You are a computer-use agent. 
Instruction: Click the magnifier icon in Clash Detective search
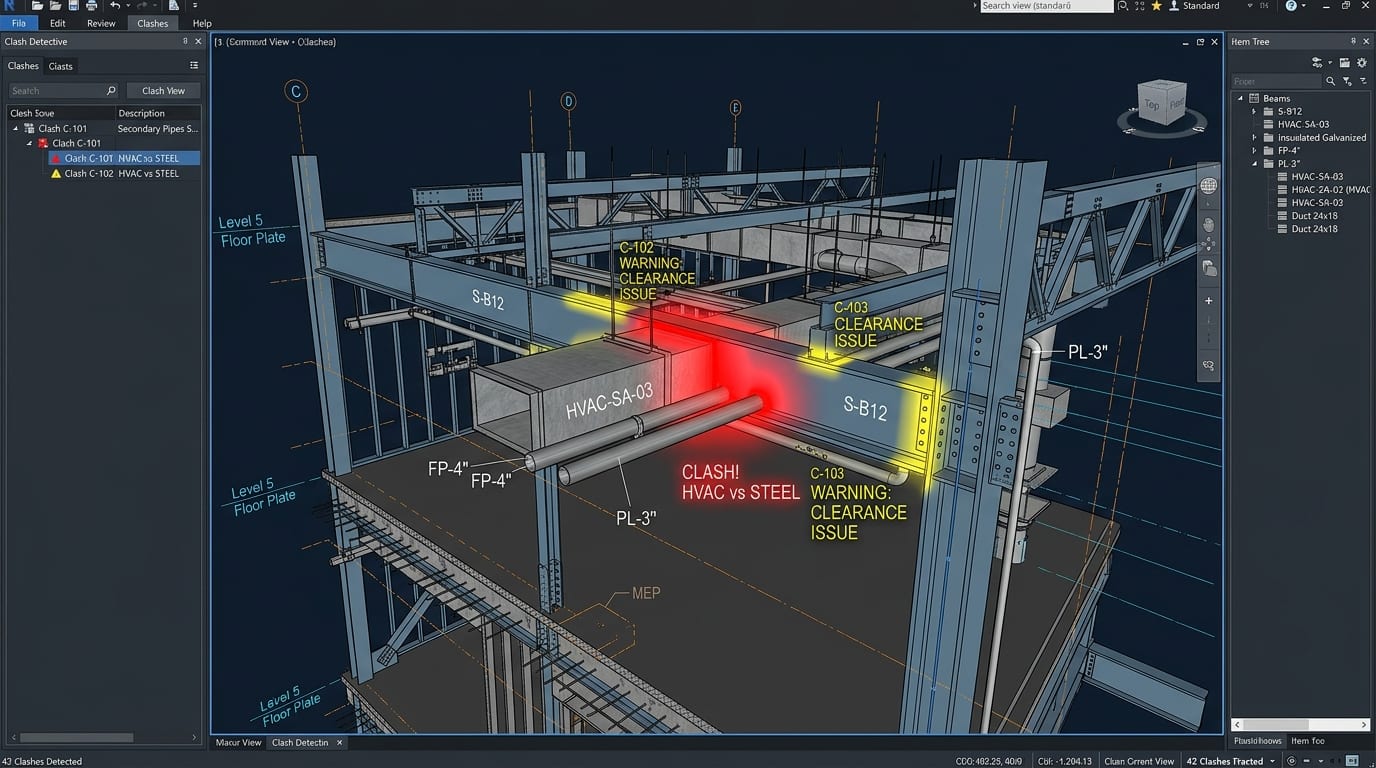point(110,91)
